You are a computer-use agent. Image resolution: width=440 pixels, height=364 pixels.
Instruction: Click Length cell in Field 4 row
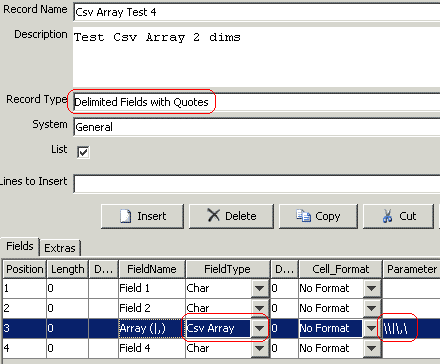(68, 348)
